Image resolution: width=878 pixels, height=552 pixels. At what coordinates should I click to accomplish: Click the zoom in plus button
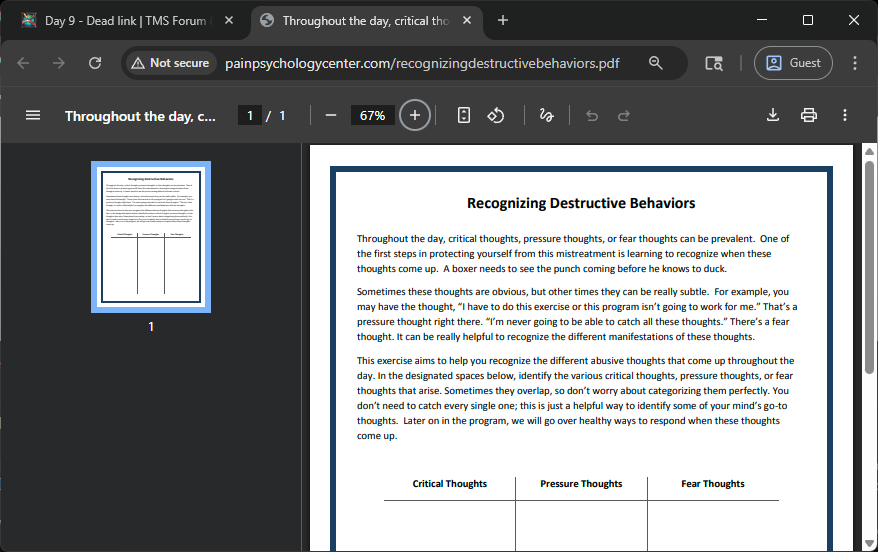coord(414,115)
